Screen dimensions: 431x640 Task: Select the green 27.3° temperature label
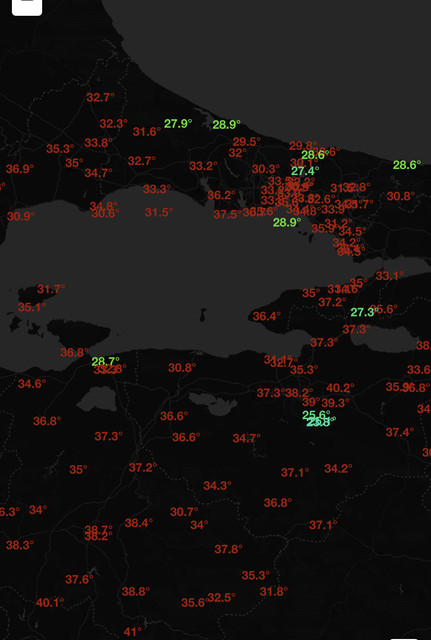364,313
